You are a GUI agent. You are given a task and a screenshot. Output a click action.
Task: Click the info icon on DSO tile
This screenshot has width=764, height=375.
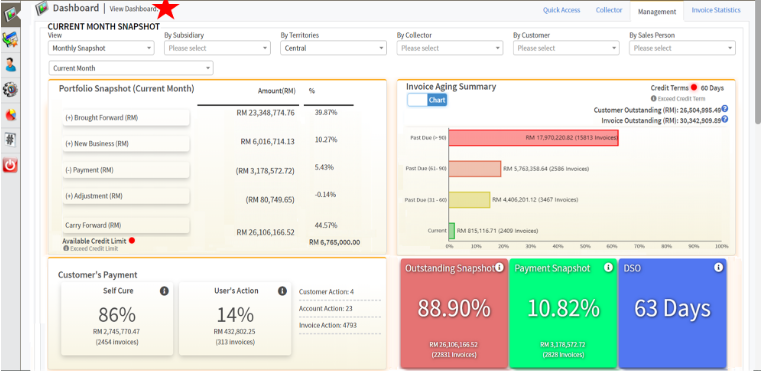(719, 267)
